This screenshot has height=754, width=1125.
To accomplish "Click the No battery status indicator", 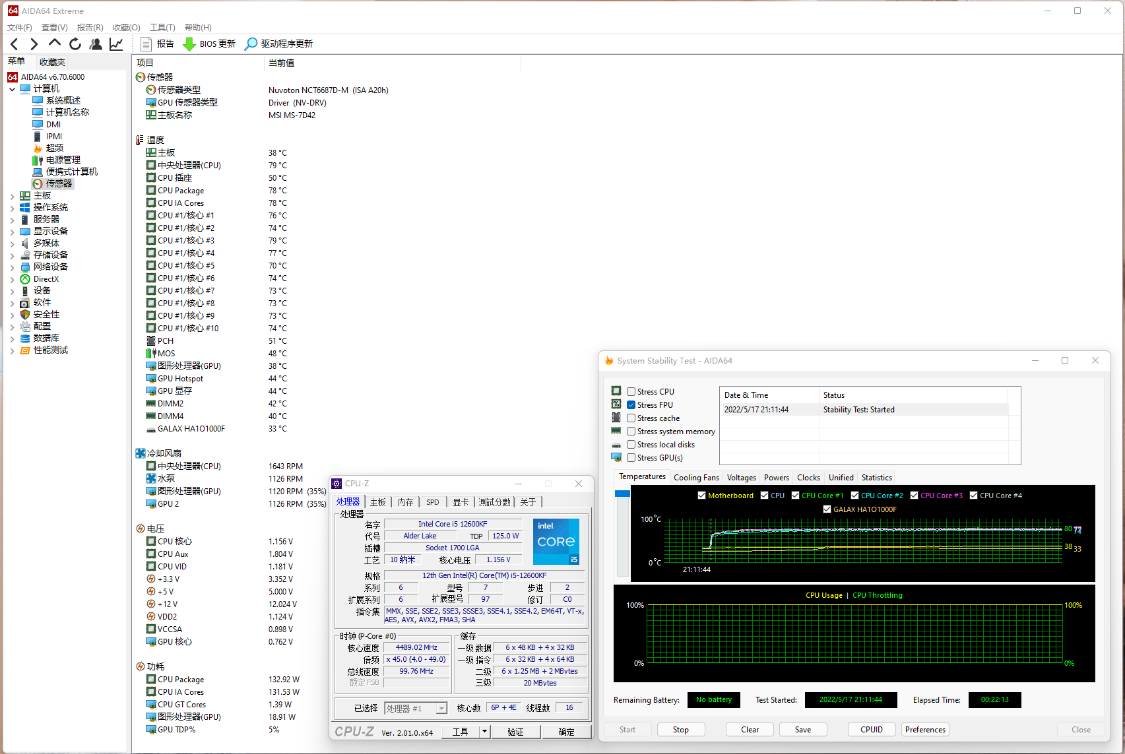I will (x=713, y=699).
